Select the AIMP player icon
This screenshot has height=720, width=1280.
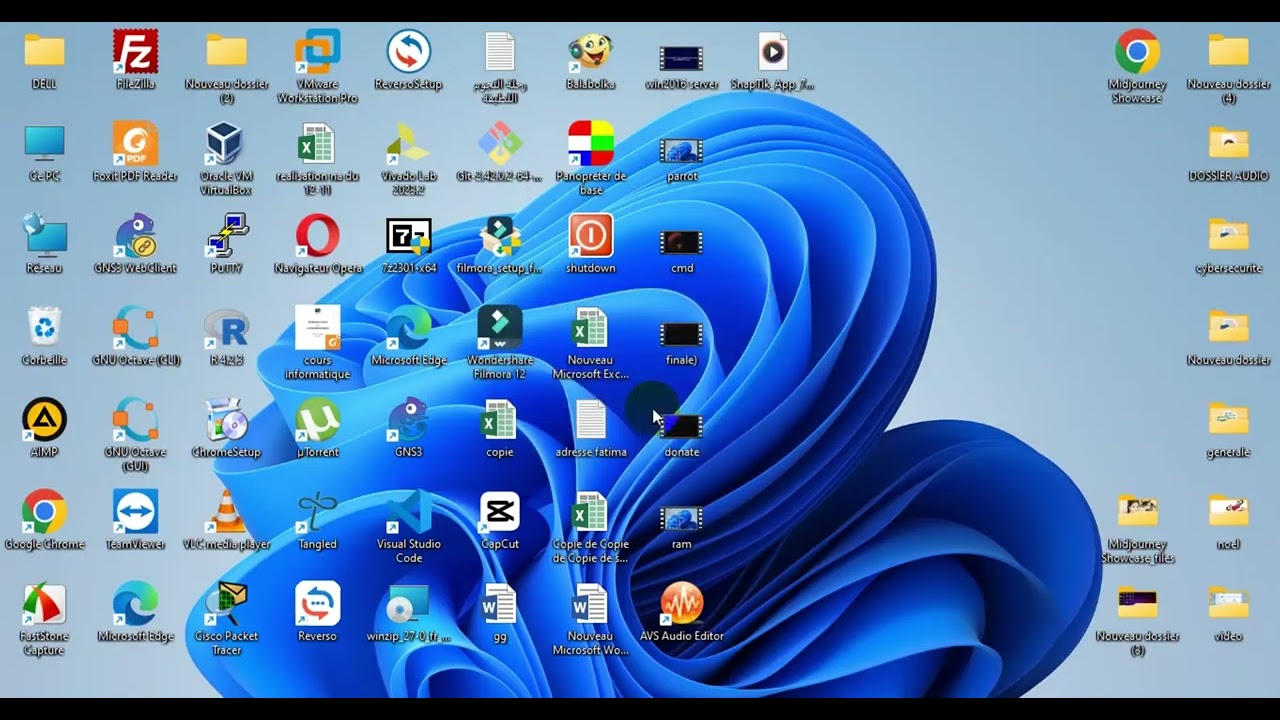(44, 420)
